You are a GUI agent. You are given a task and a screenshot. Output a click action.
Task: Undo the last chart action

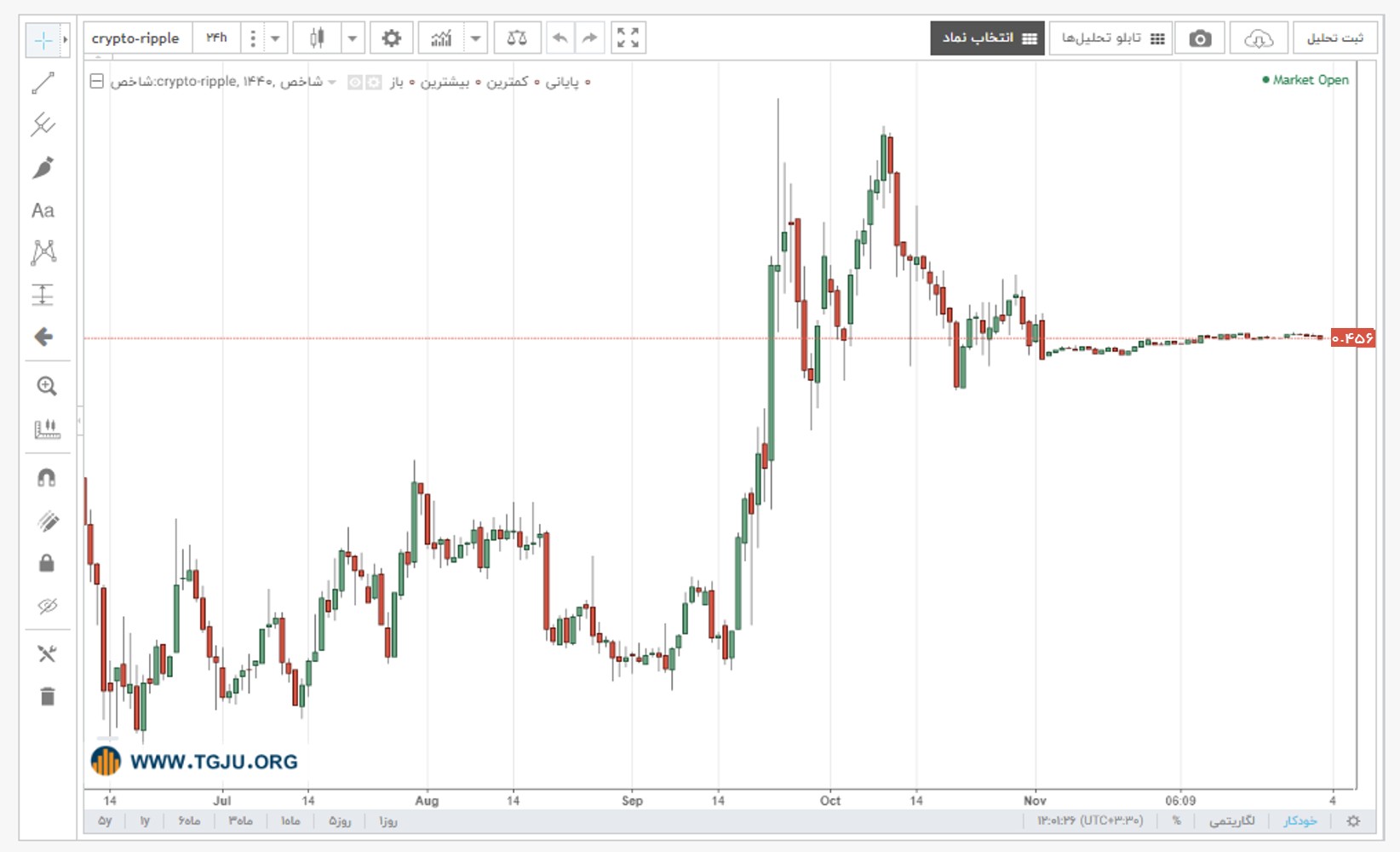[559, 38]
